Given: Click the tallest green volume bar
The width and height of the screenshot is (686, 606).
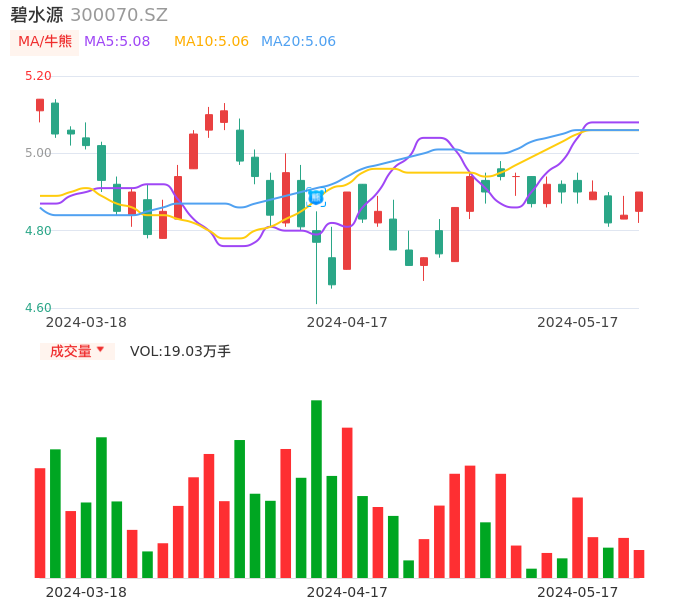Looking at the screenshot, I should tap(316, 488).
